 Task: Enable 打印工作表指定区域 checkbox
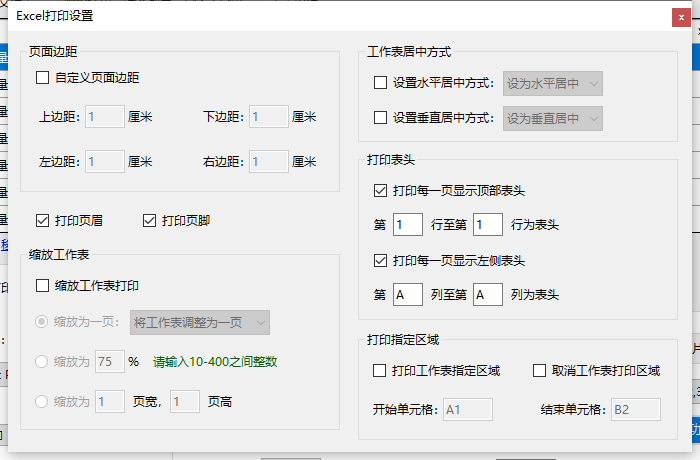pos(379,371)
